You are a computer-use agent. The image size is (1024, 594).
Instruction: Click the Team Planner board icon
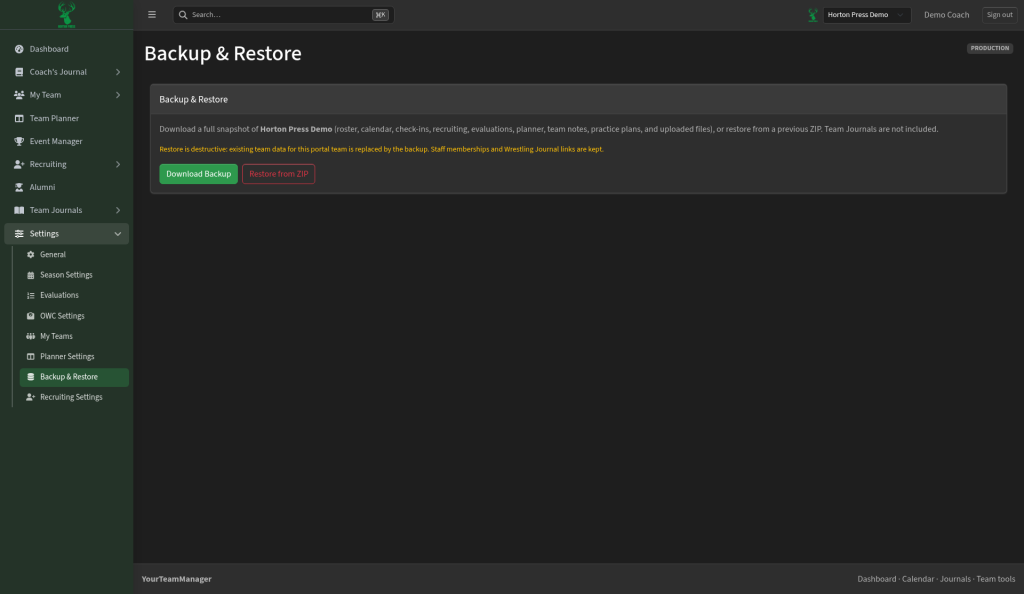[19, 118]
